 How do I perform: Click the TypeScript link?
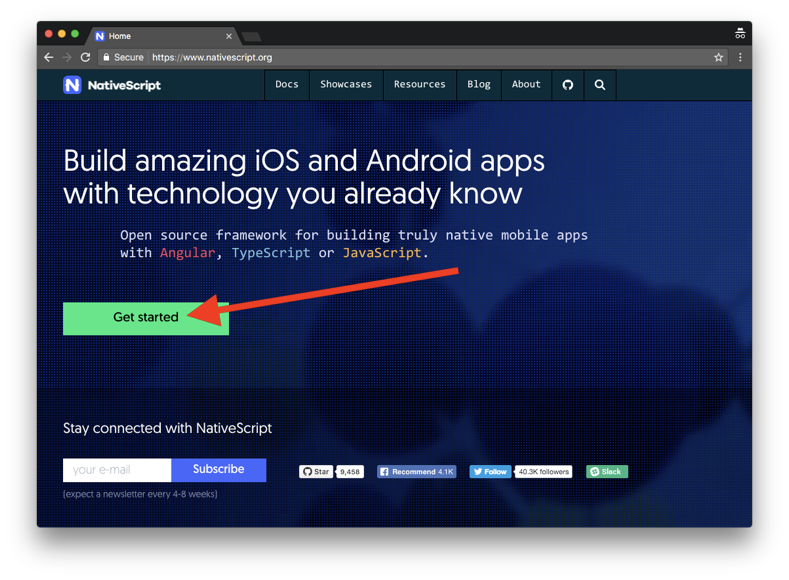coord(271,253)
